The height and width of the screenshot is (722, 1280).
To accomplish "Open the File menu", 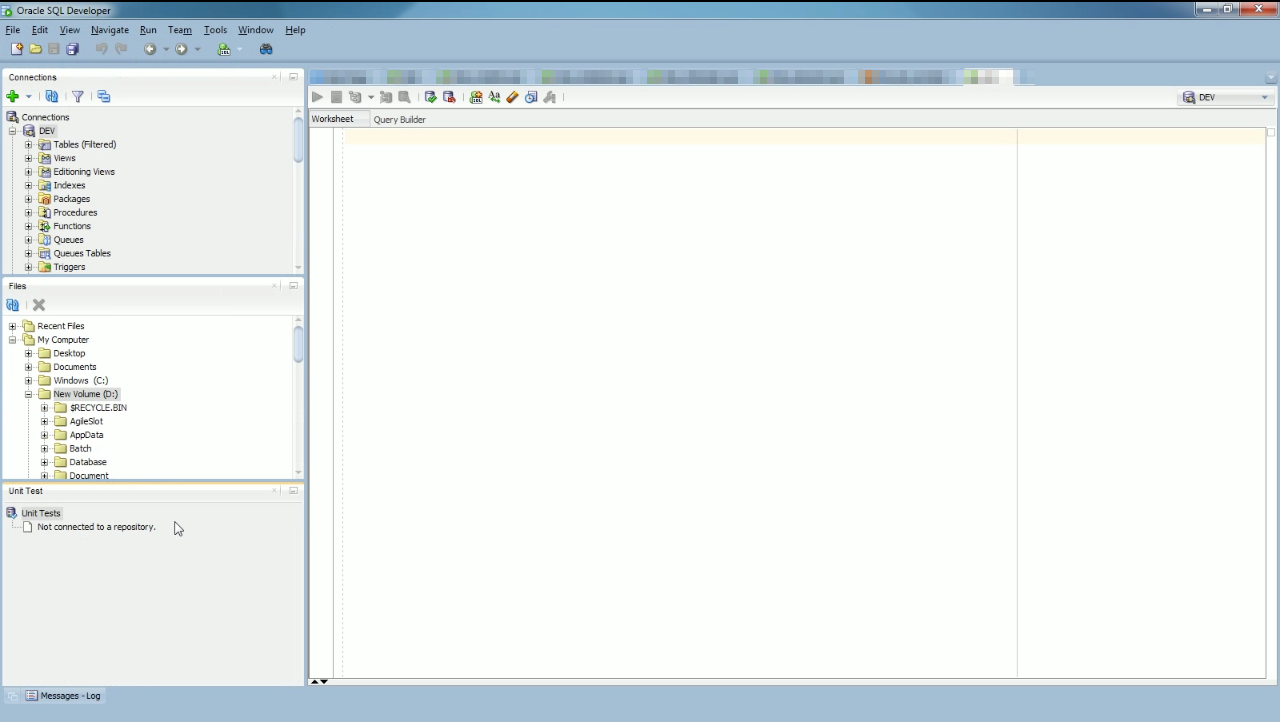I will point(13,30).
